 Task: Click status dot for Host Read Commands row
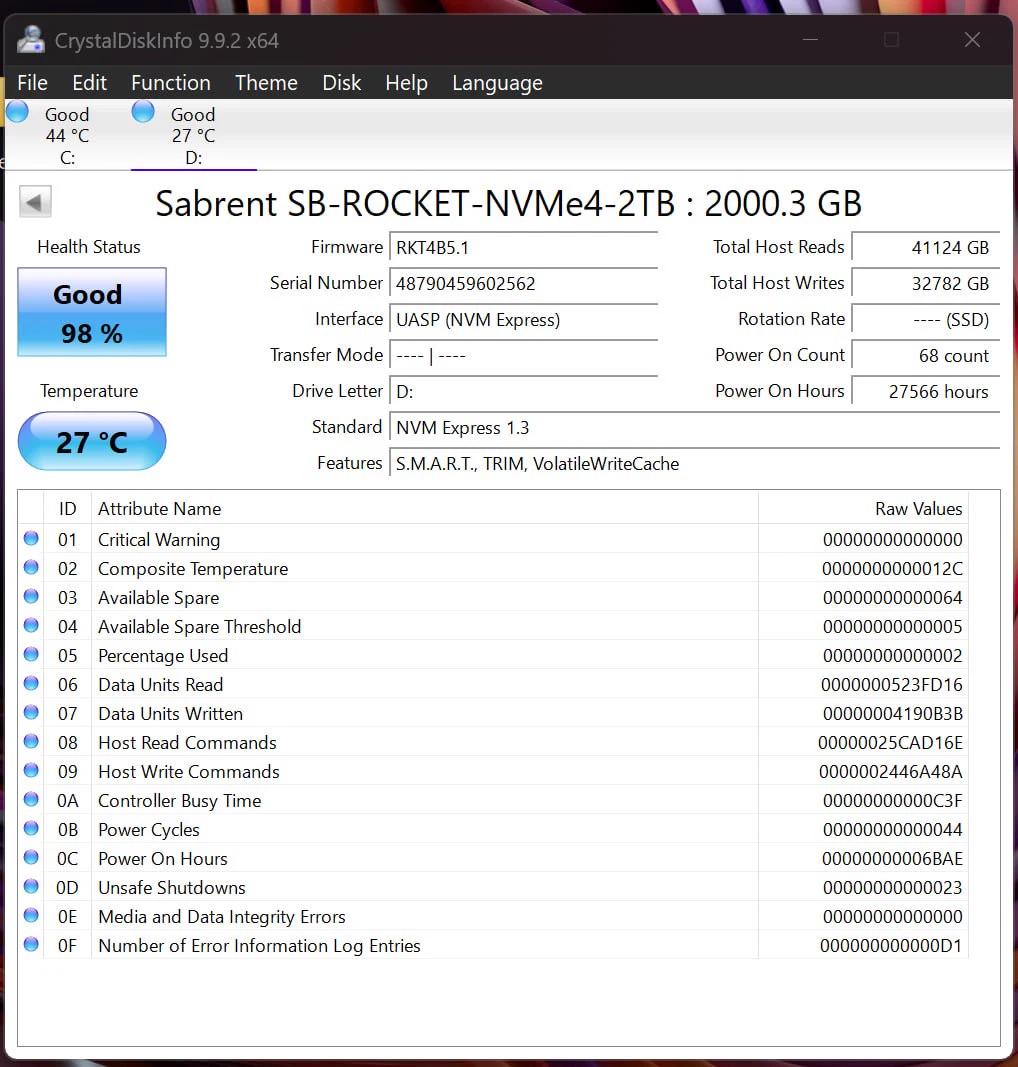pos(31,741)
